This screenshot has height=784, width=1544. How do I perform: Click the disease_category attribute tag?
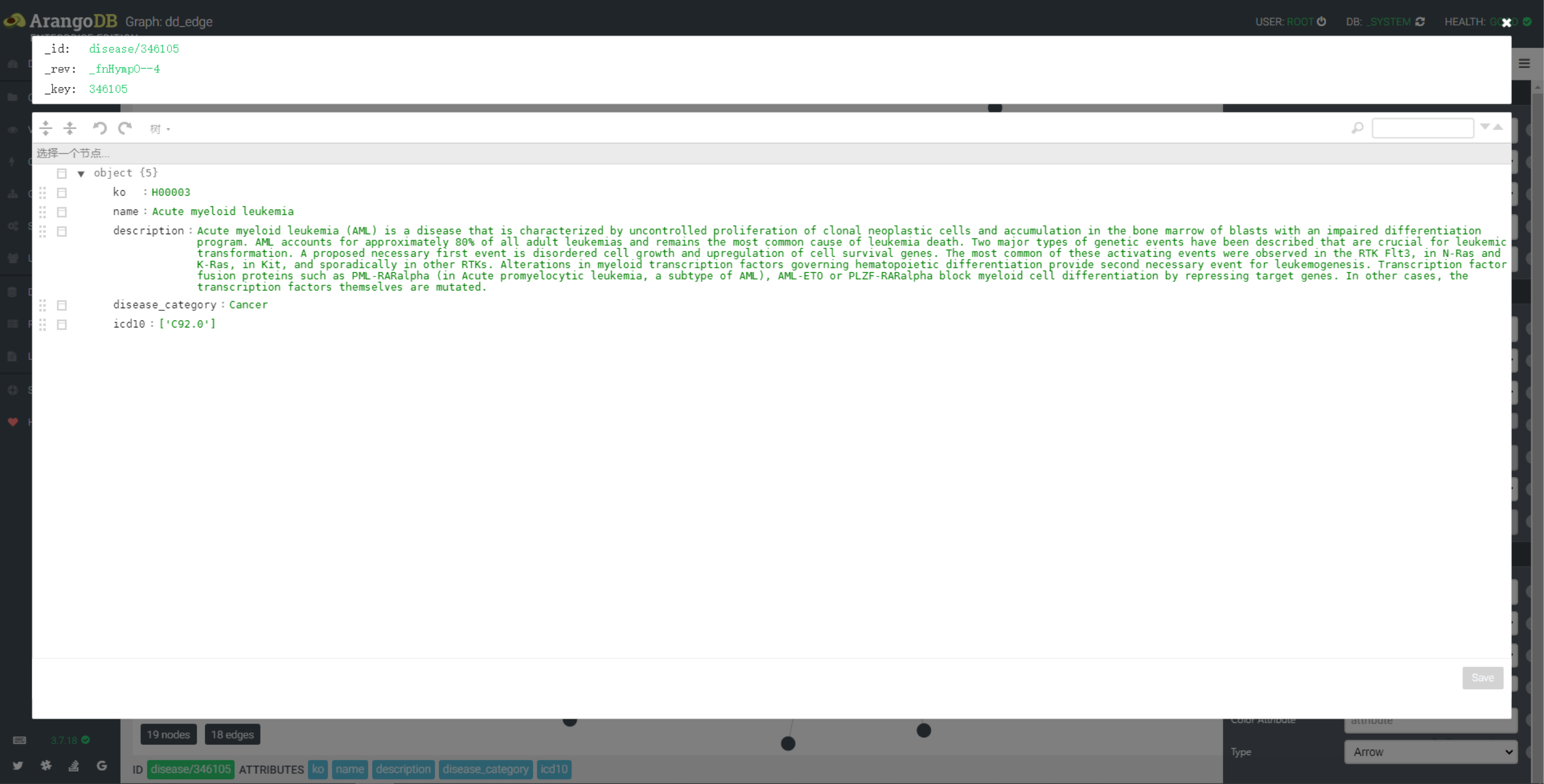[x=486, y=769]
